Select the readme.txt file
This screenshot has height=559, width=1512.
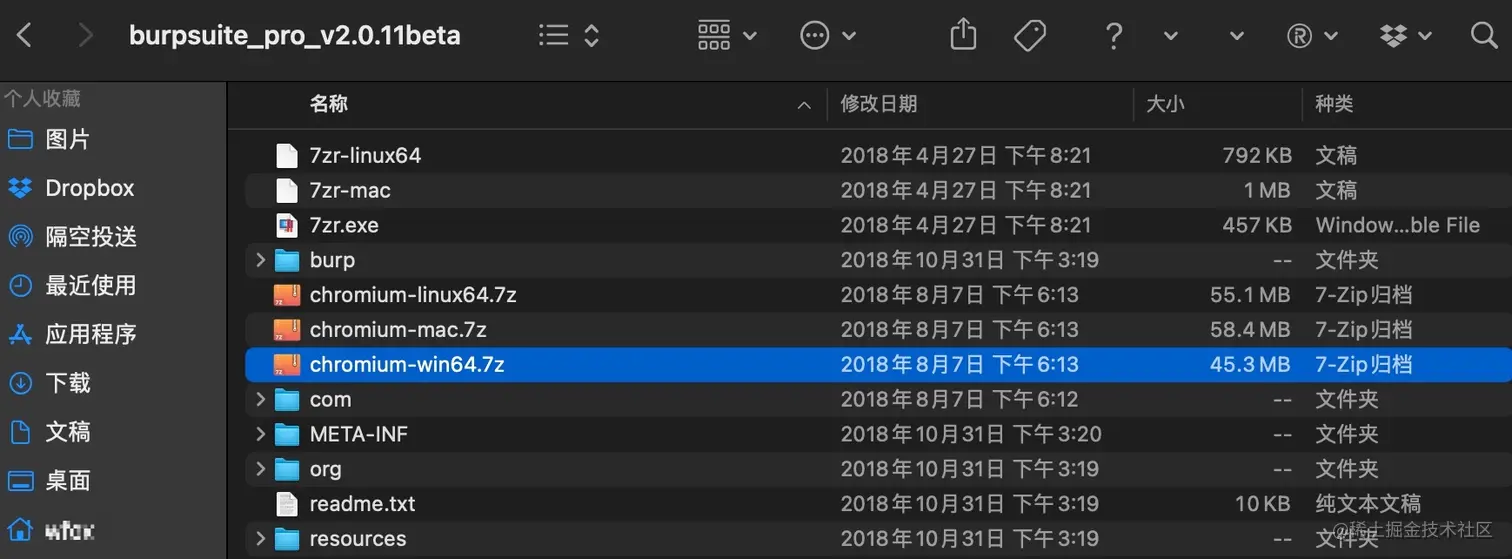tap(363, 504)
